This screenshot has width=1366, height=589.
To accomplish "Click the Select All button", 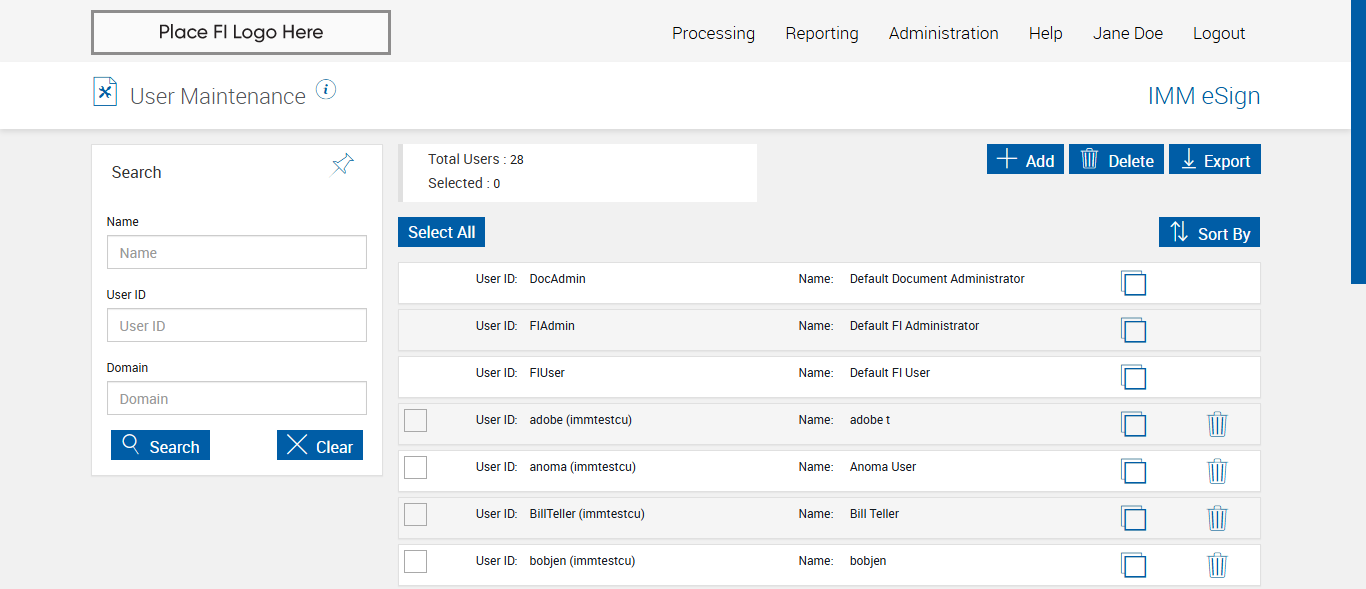I will pos(441,232).
